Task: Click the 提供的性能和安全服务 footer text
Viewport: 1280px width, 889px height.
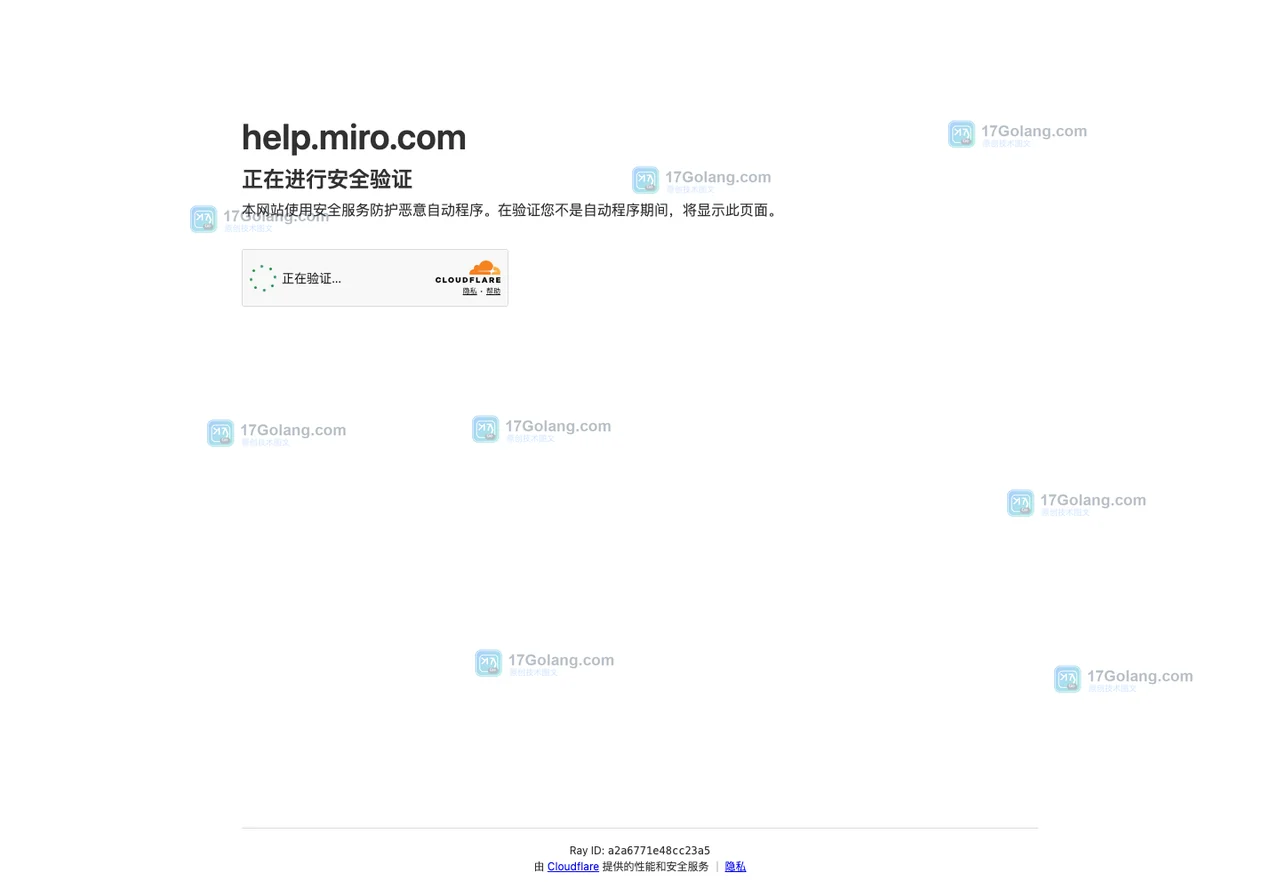Action: coord(655,867)
